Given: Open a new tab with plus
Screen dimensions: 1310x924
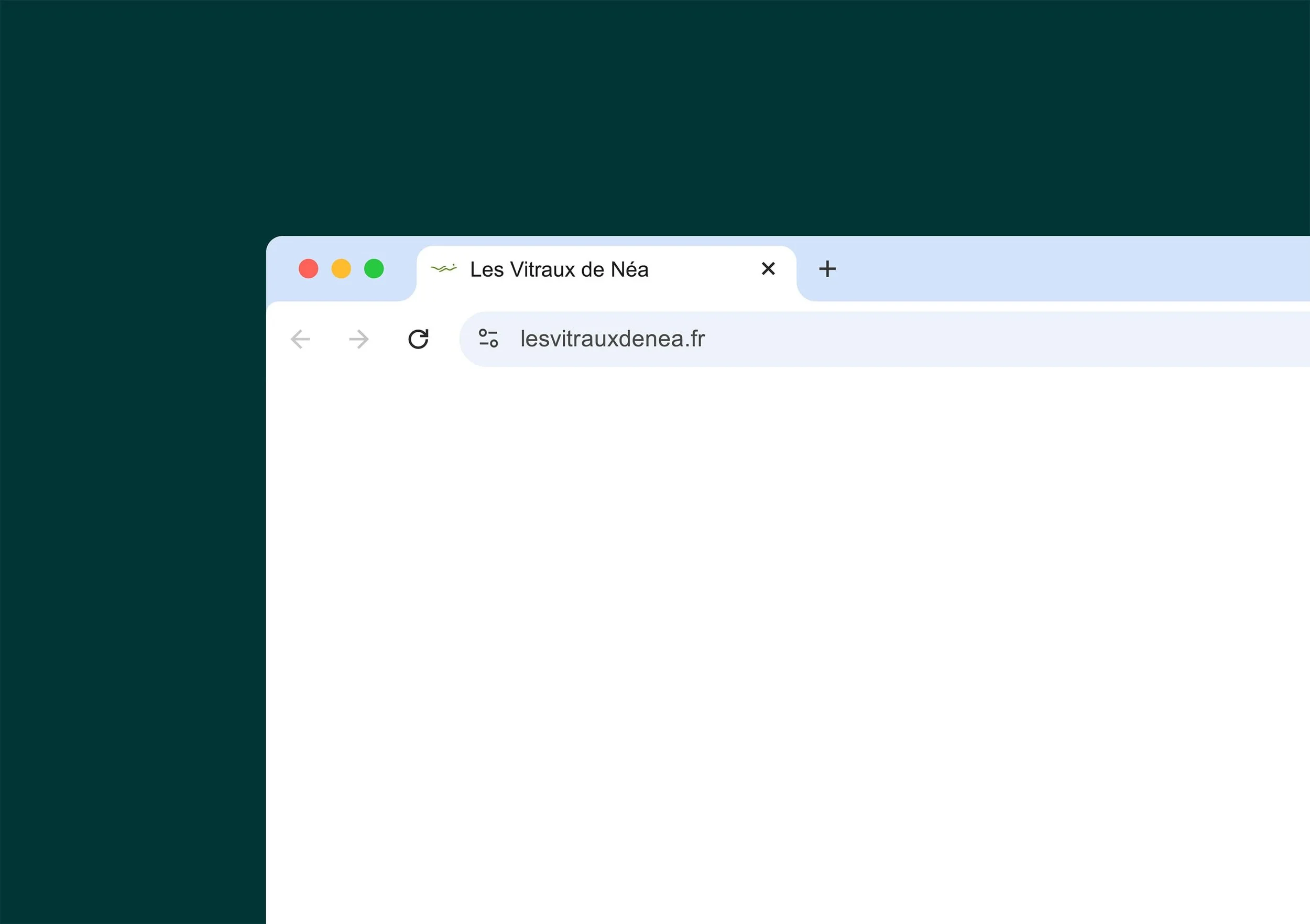Looking at the screenshot, I should coord(827,269).
